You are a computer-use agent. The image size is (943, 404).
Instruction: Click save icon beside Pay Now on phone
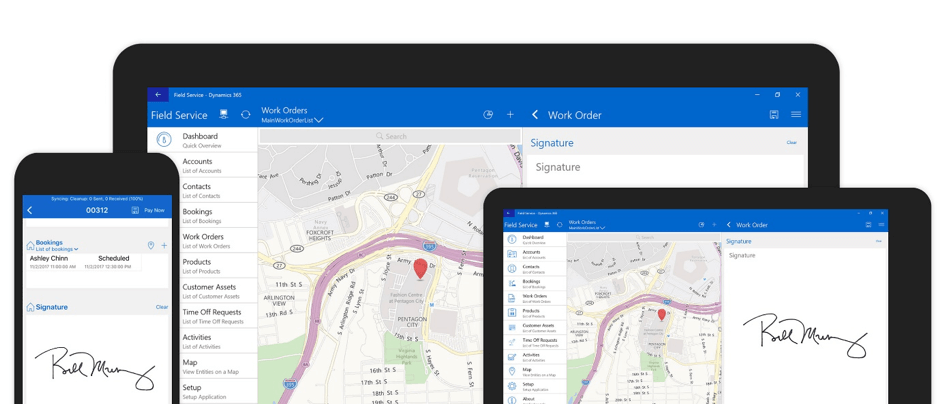(x=135, y=210)
